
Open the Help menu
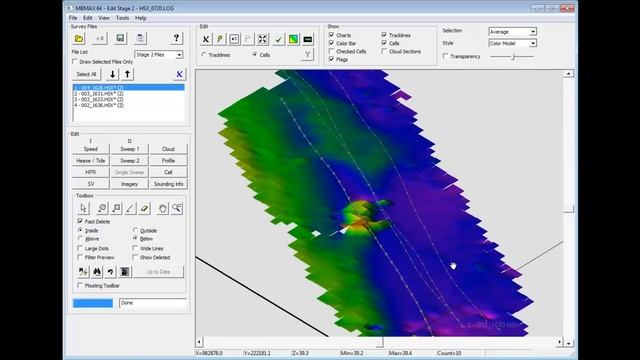point(141,18)
